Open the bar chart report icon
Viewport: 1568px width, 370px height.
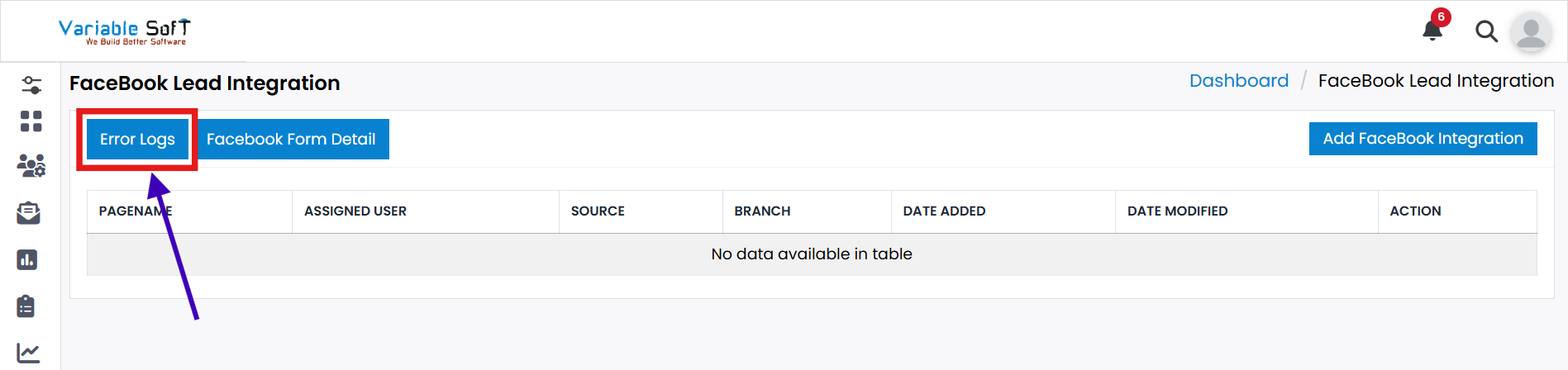27,260
